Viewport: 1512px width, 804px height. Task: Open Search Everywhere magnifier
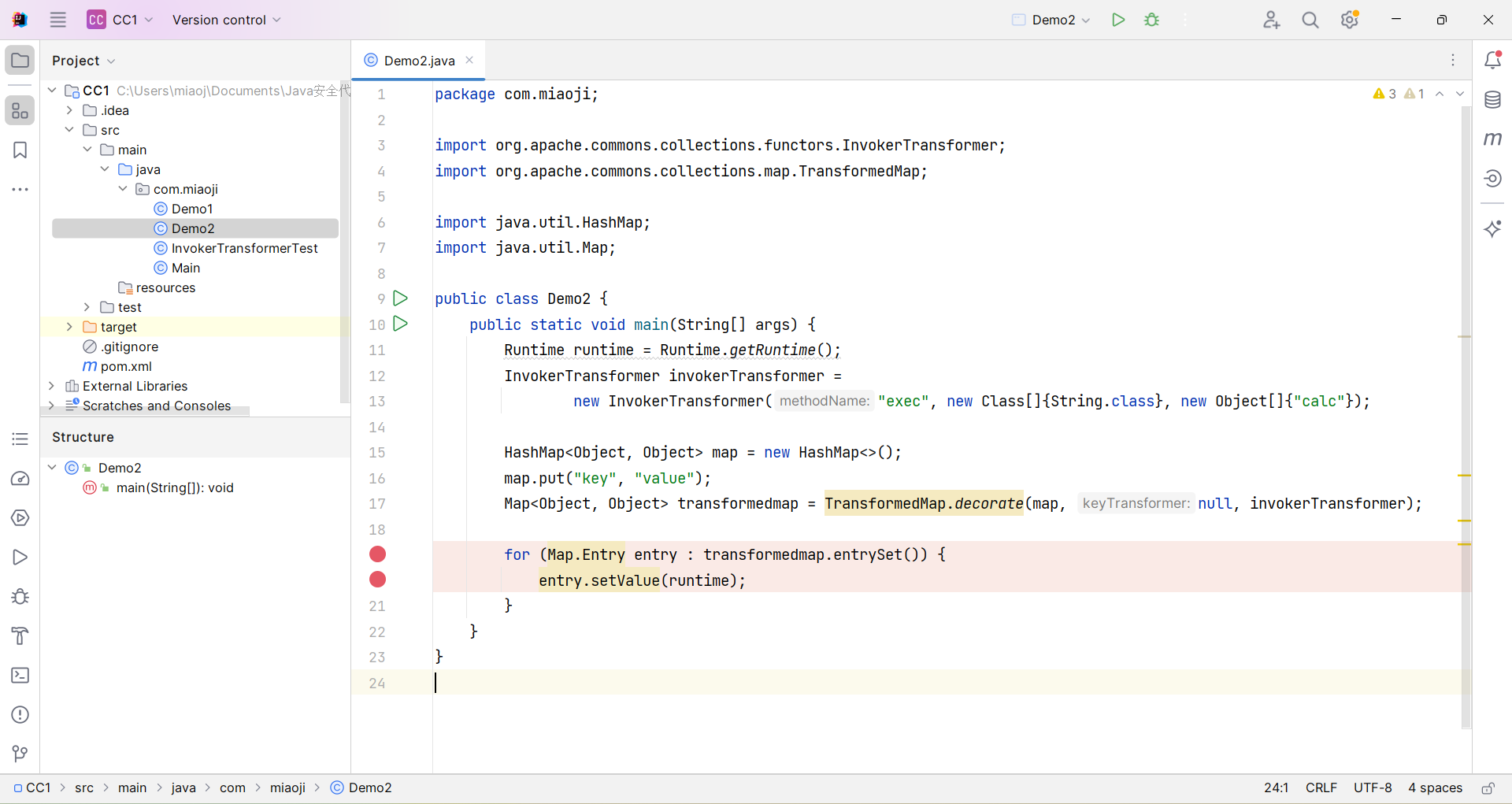(x=1310, y=20)
